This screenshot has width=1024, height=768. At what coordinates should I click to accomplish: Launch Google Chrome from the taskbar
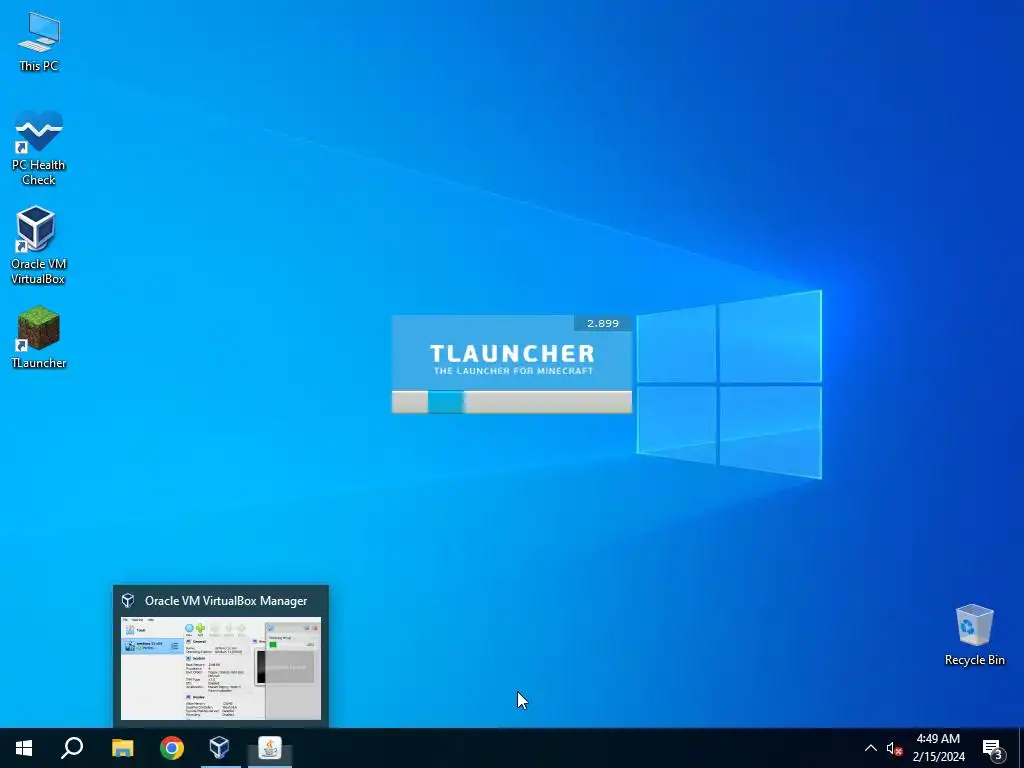point(172,748)
